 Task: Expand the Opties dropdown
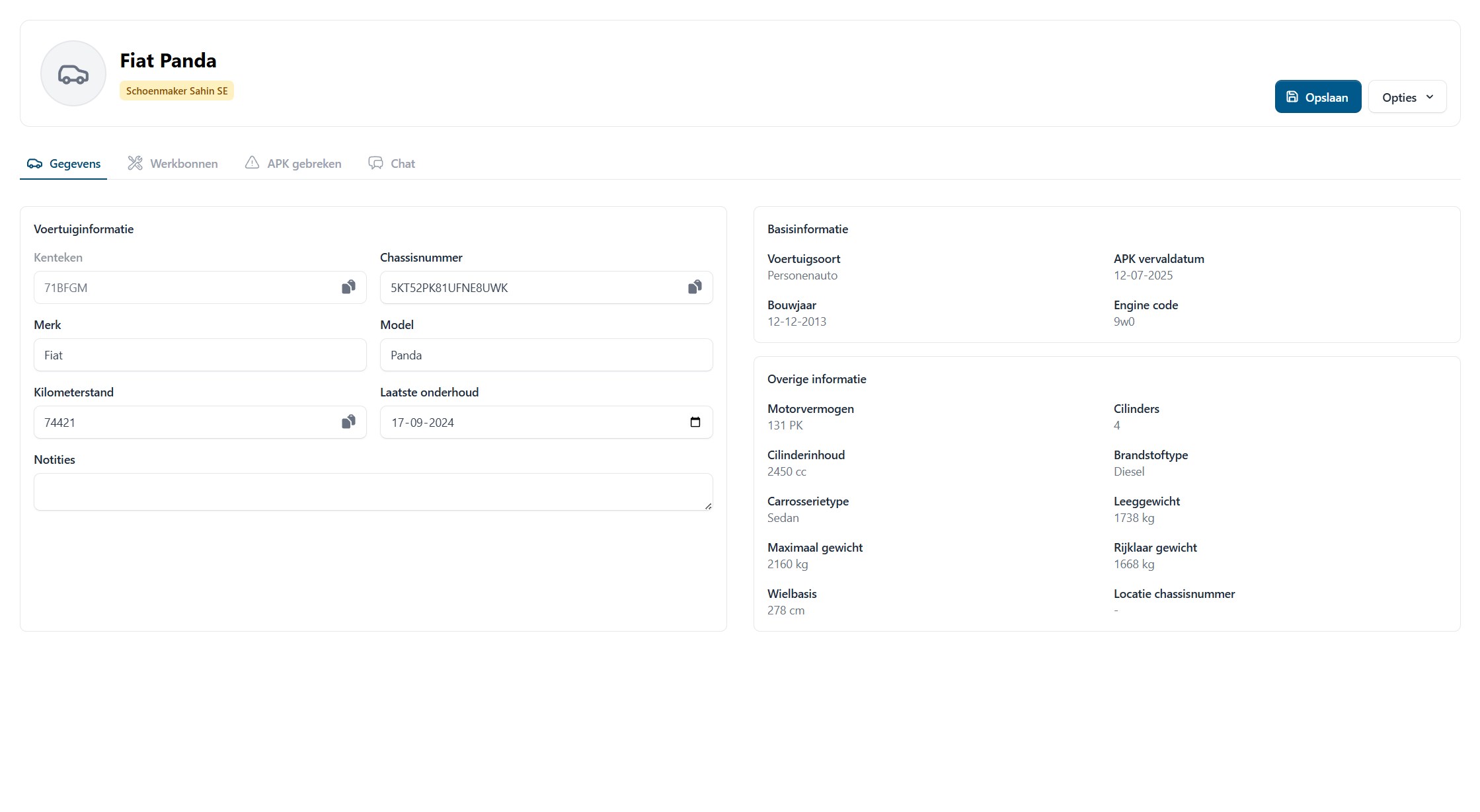click(x=1407, y=96)
